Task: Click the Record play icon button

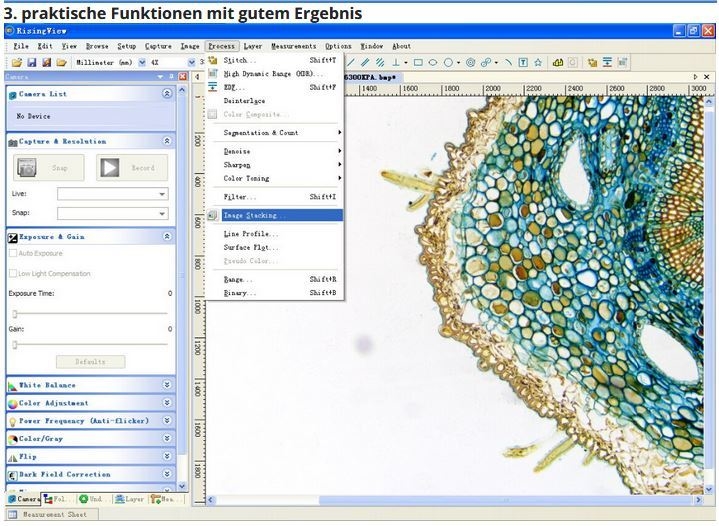Action: coord(132,167)
